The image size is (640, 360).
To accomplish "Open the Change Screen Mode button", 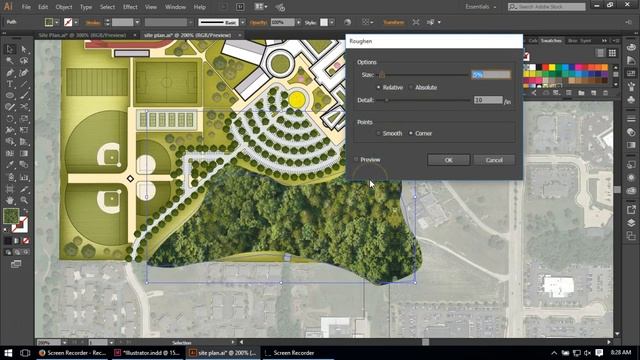I will (16, 264).
